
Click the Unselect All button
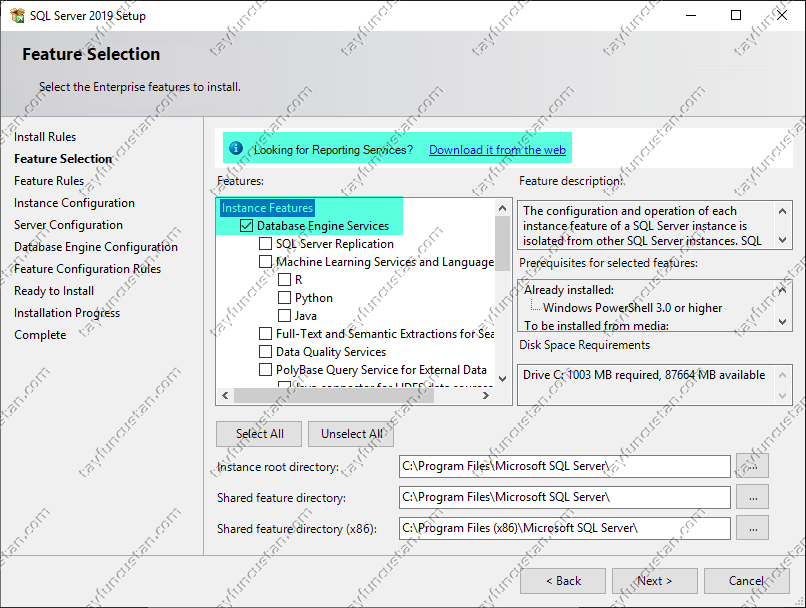(351, 434)
